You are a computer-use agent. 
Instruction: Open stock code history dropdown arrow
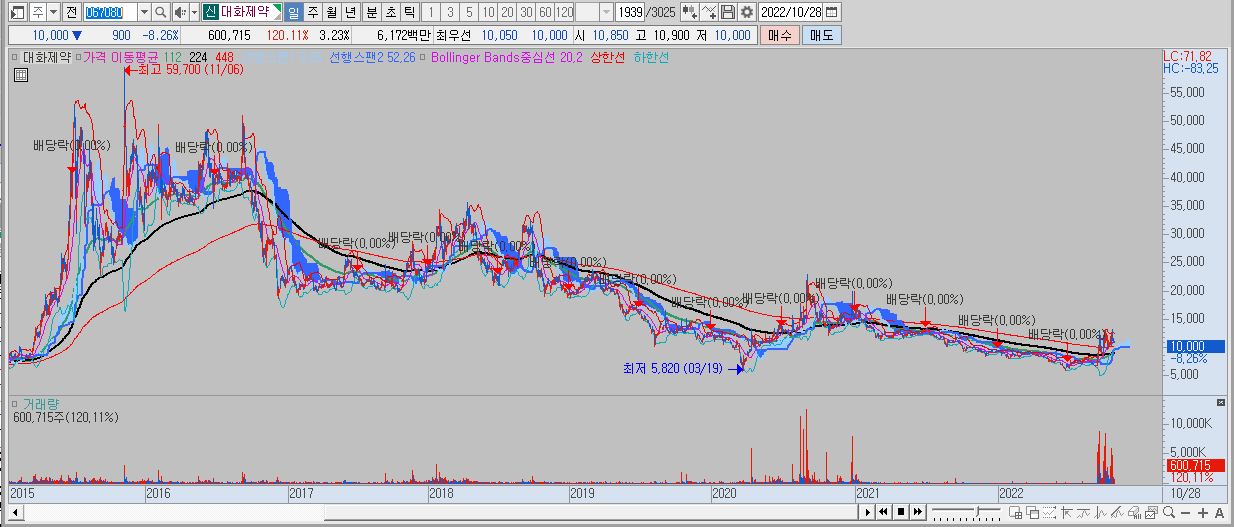tap(144, 12)
